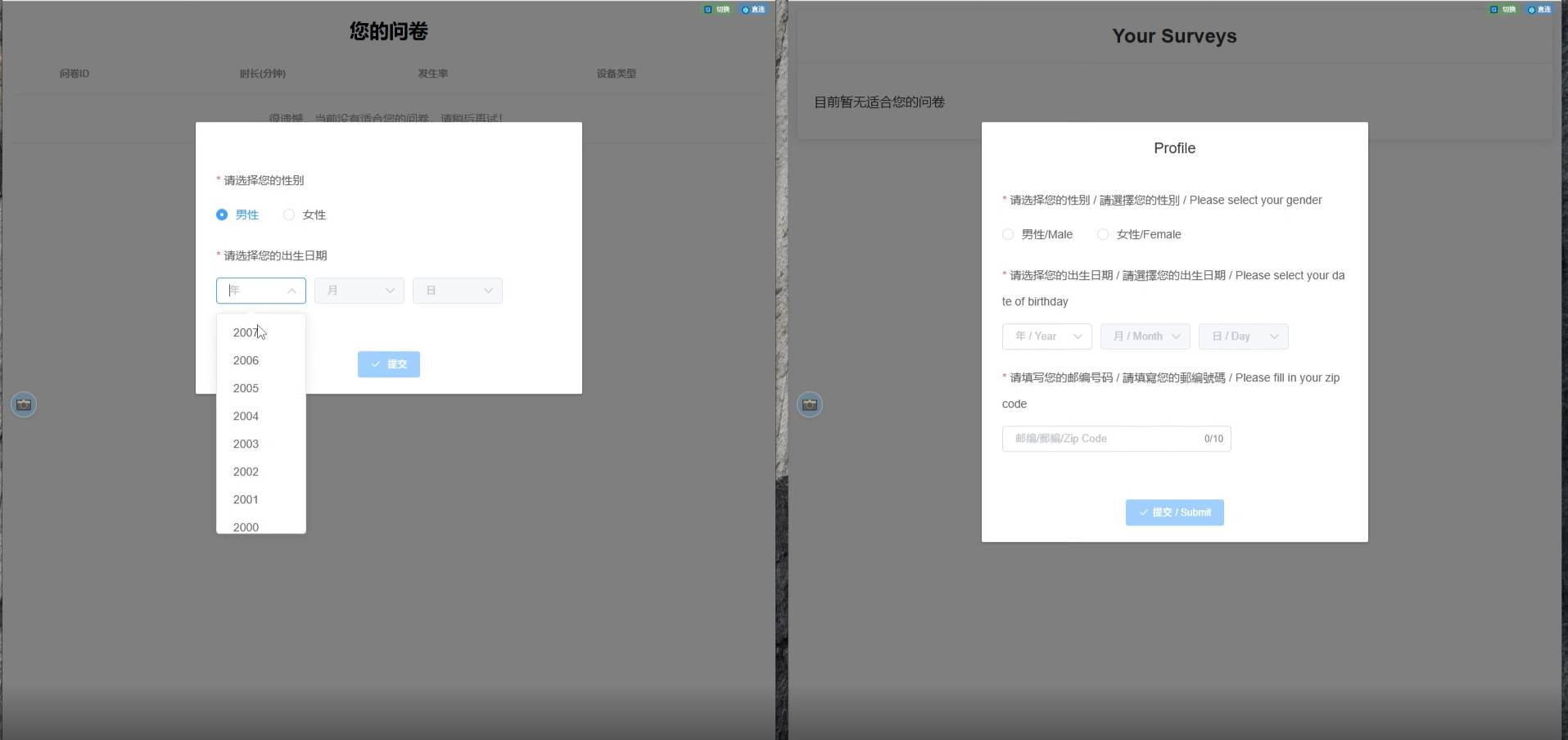The image size is (1568, 740).
Task: Click the blue 直连 badge in left window
Action: (753, 10)
